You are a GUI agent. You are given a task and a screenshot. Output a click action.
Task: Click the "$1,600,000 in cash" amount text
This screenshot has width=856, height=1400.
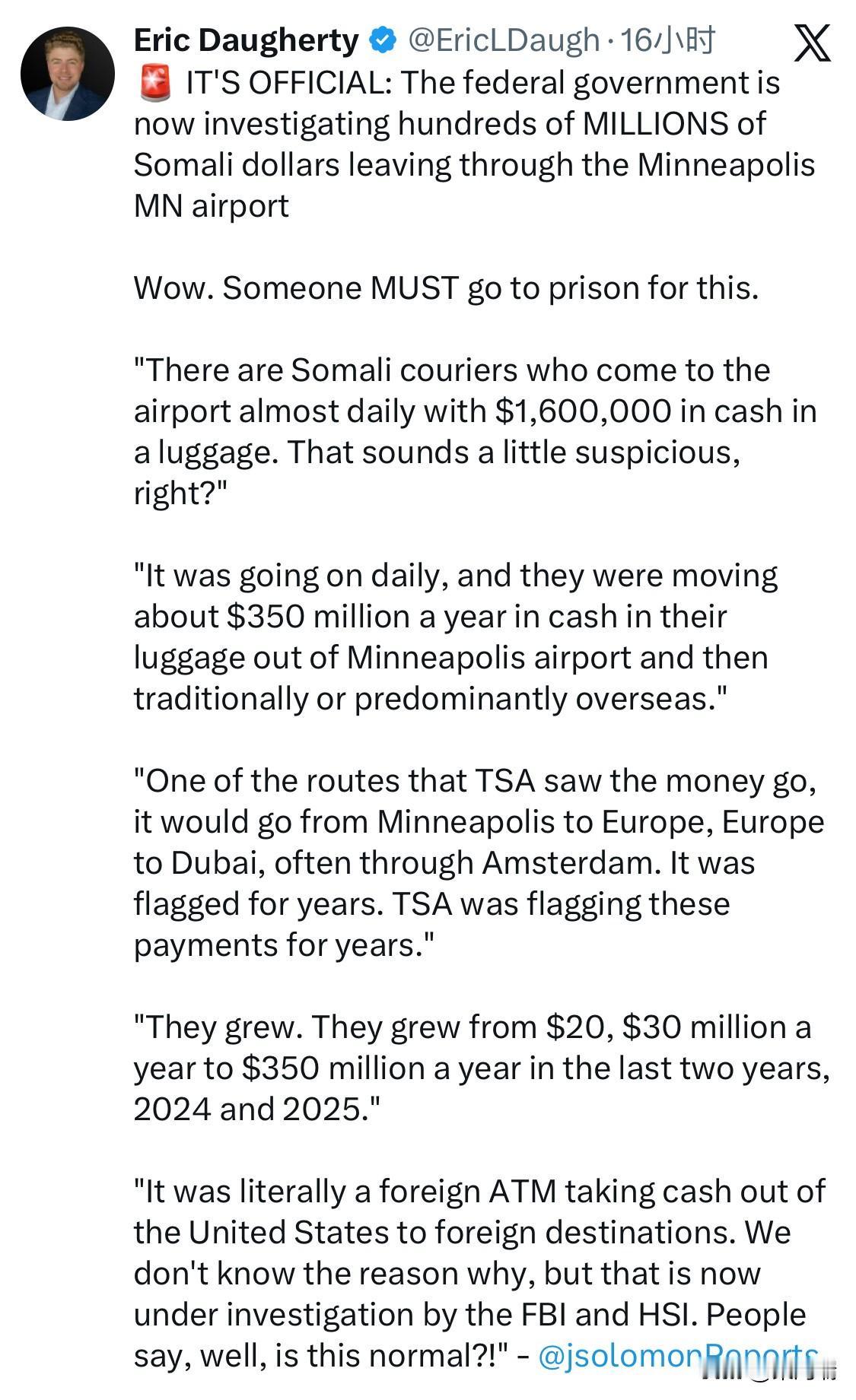click(583, 411)
